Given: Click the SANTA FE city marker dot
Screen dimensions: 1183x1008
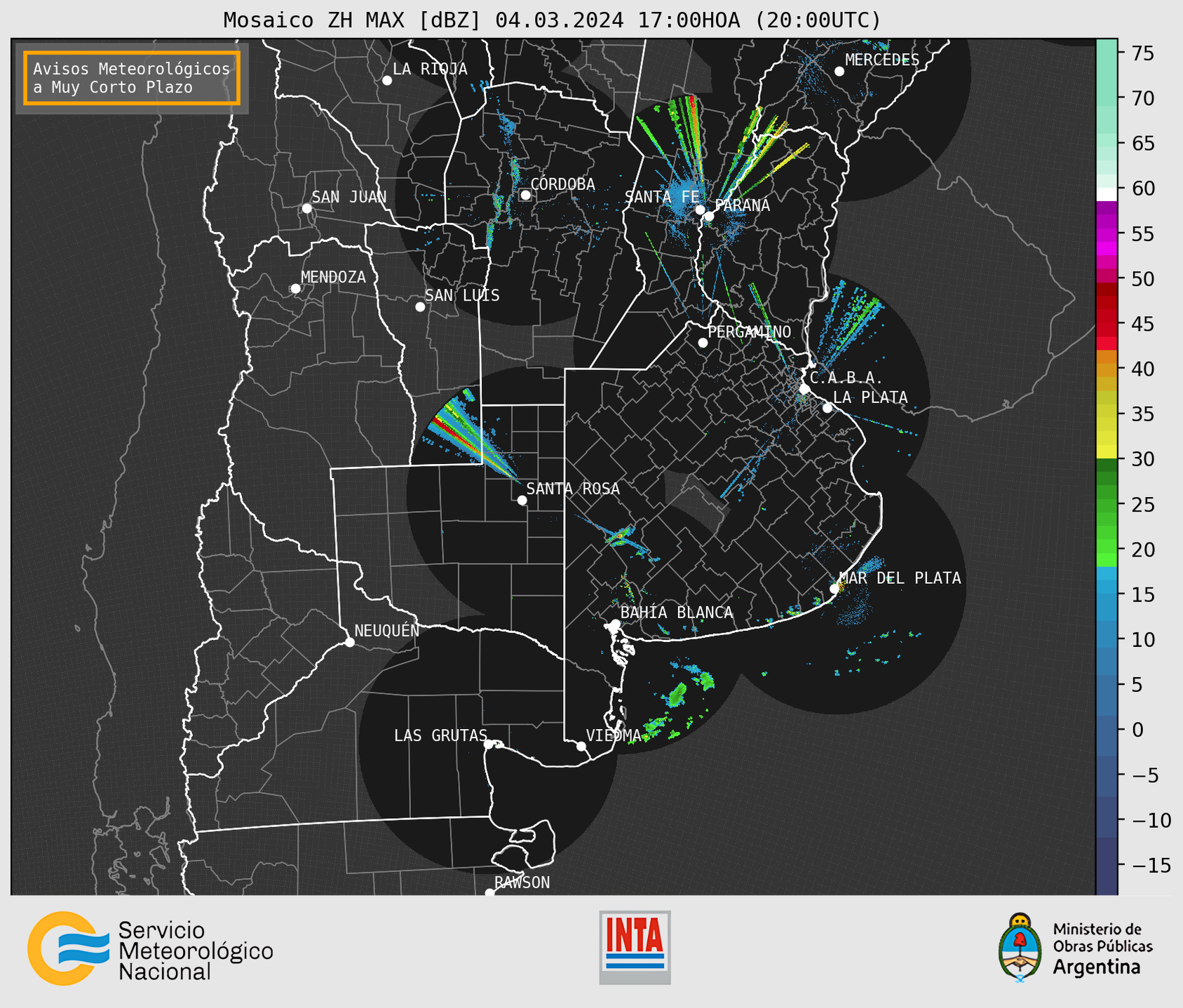Looking at the screenshot, I should point(700,210).
